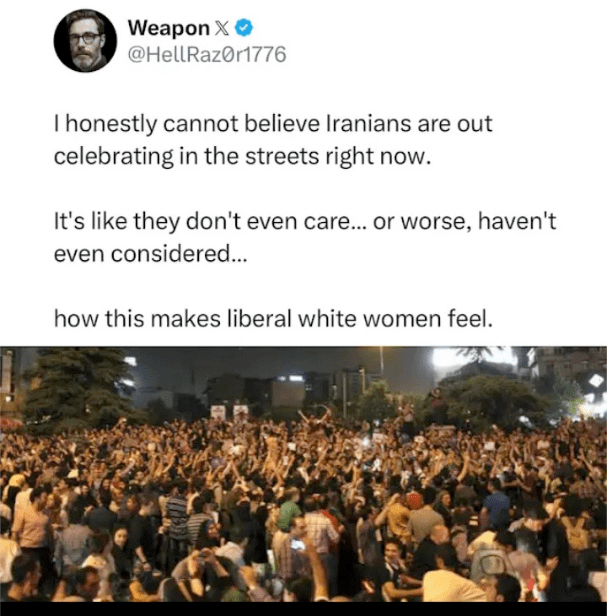The width and height of the screenshot is (607, 616).
Task: Click the black bar below the photo
Action: coord(303,609)
